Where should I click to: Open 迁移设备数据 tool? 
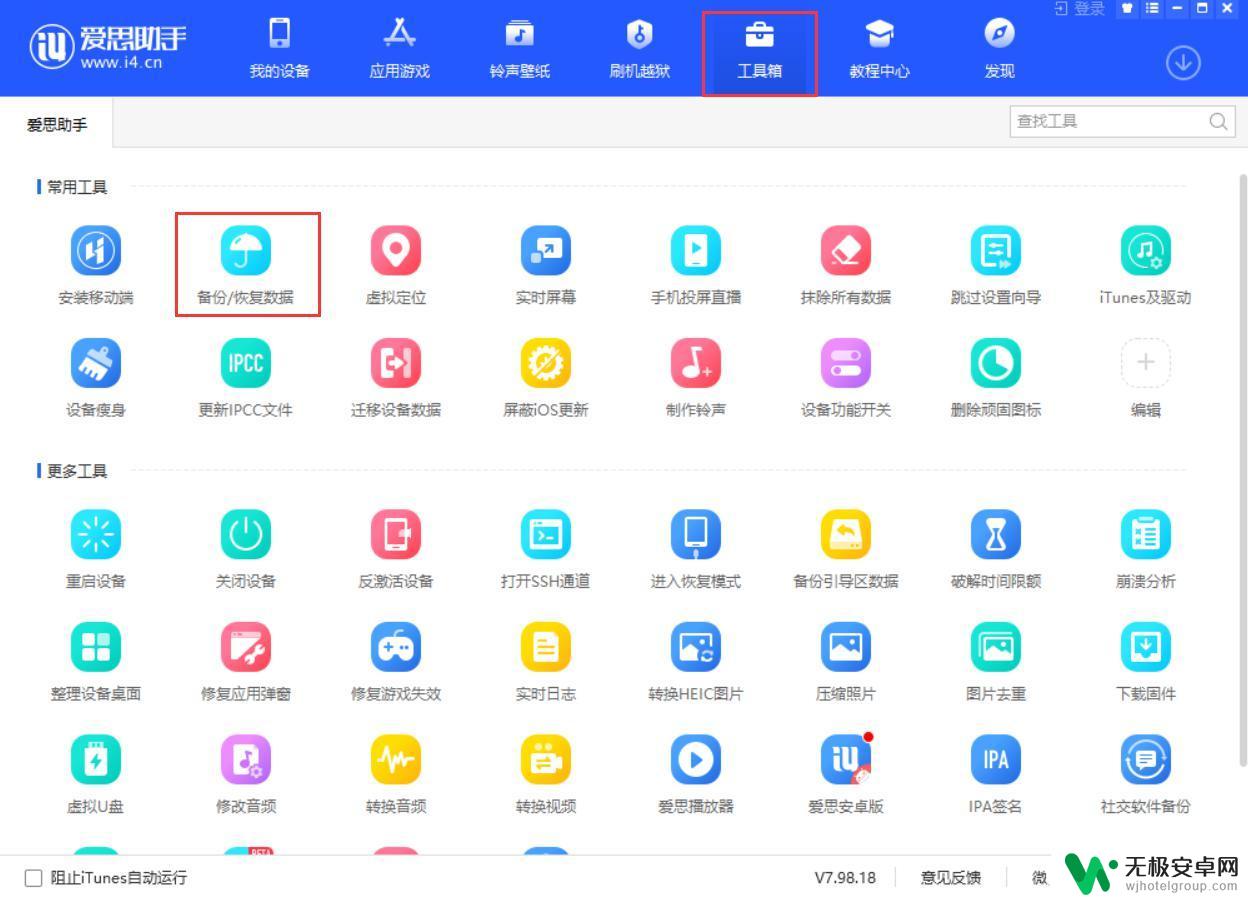point(396,363)
